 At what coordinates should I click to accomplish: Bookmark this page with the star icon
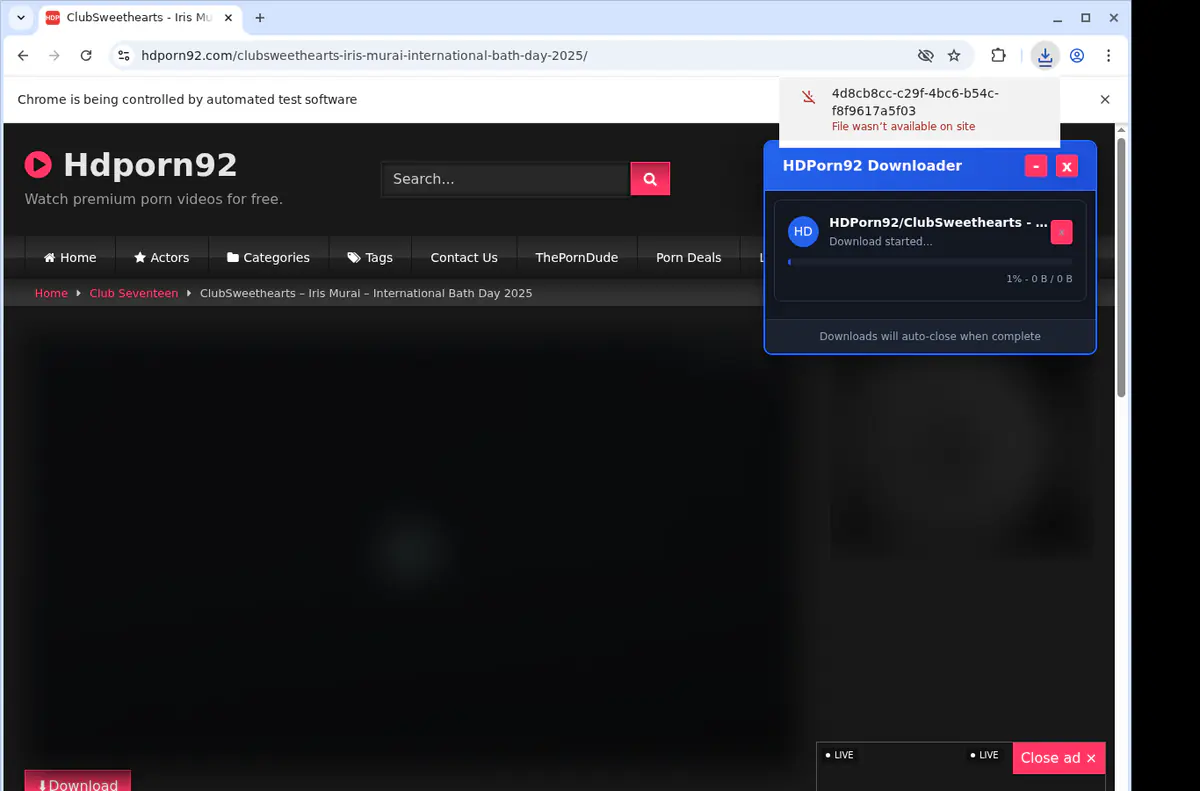point(954,56)
